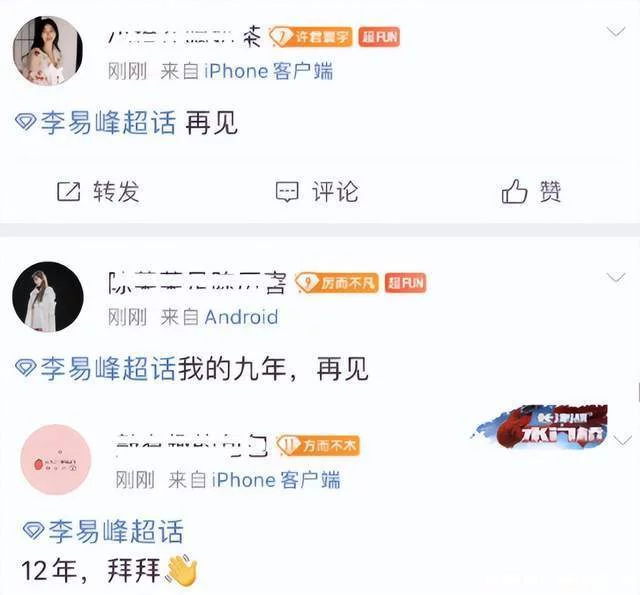Tap the repost share icon
The width and height of the screenshot is (640, 595).
coord(68,192)
